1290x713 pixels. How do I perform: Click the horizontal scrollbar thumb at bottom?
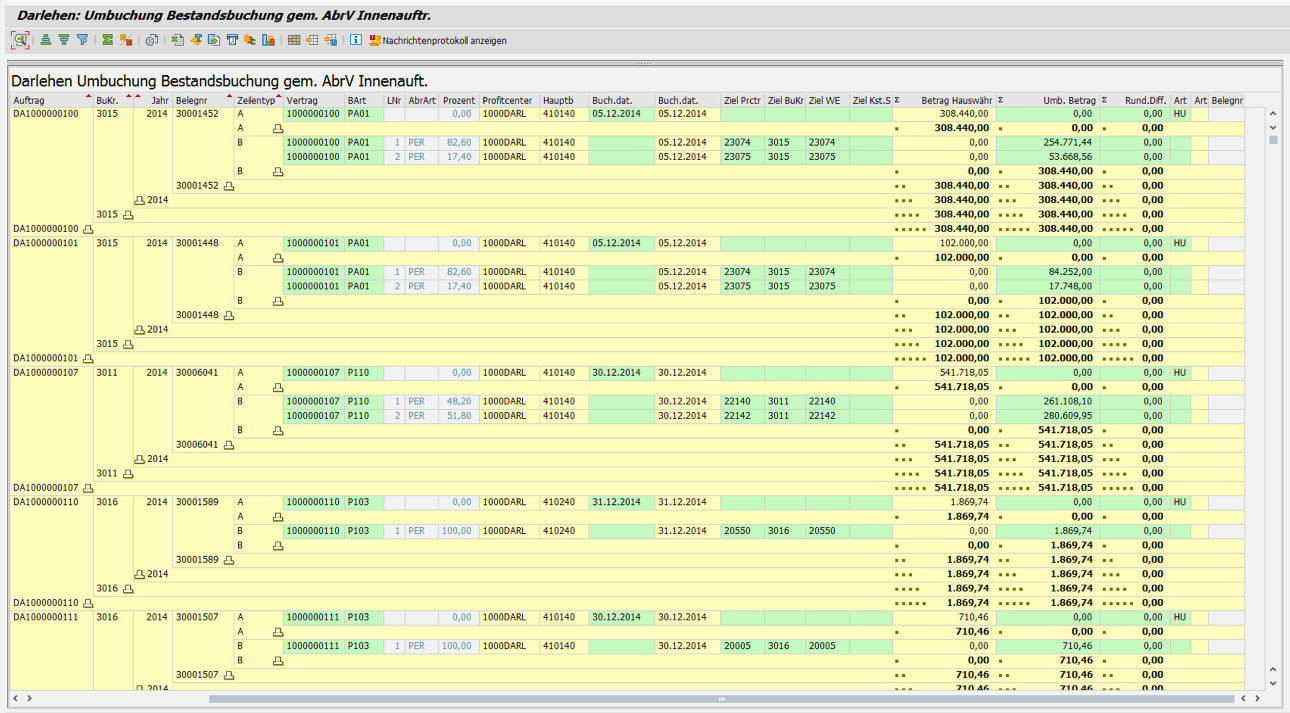pos(720,698)
